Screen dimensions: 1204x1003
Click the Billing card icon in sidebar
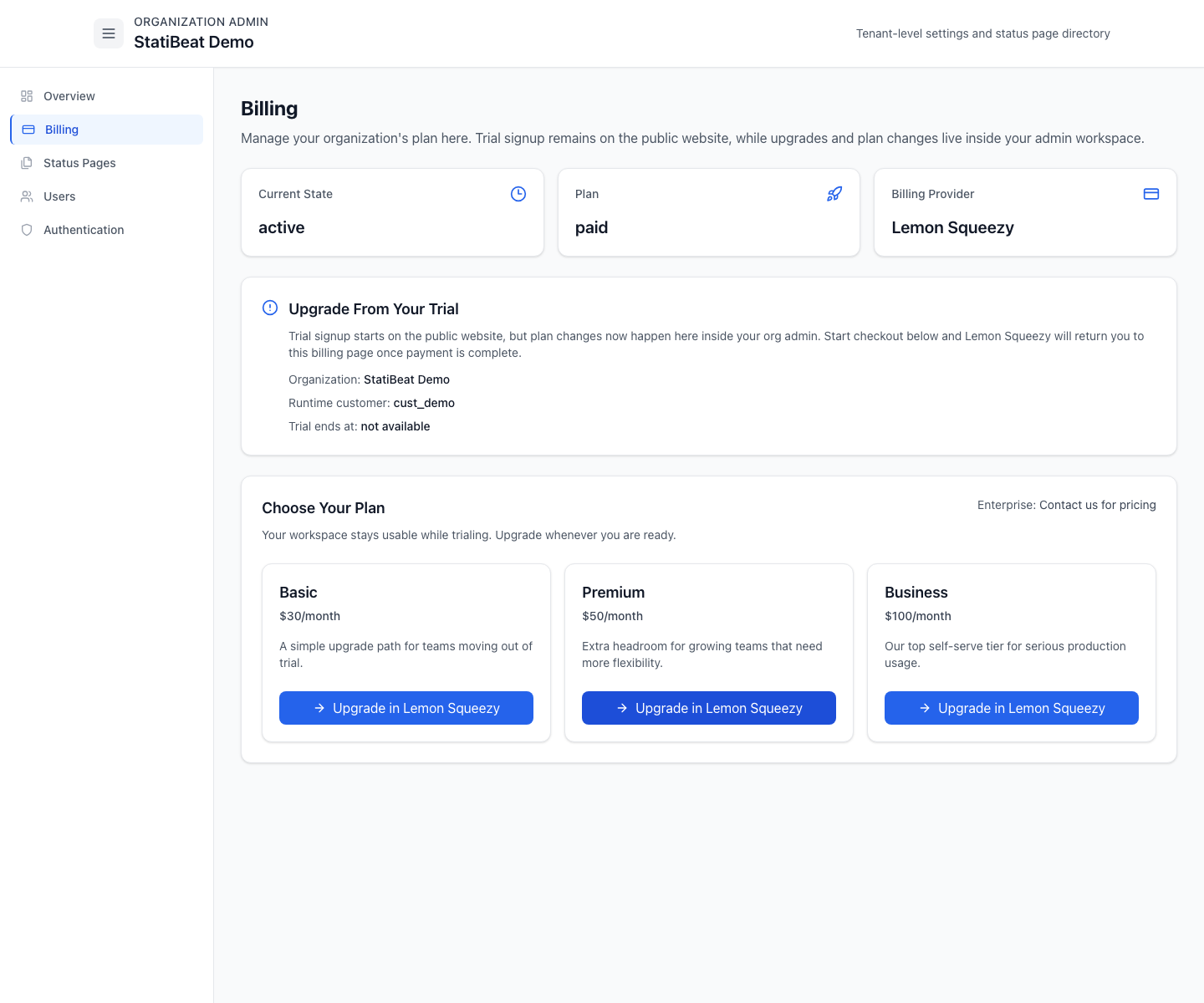[x=27, y=130]
